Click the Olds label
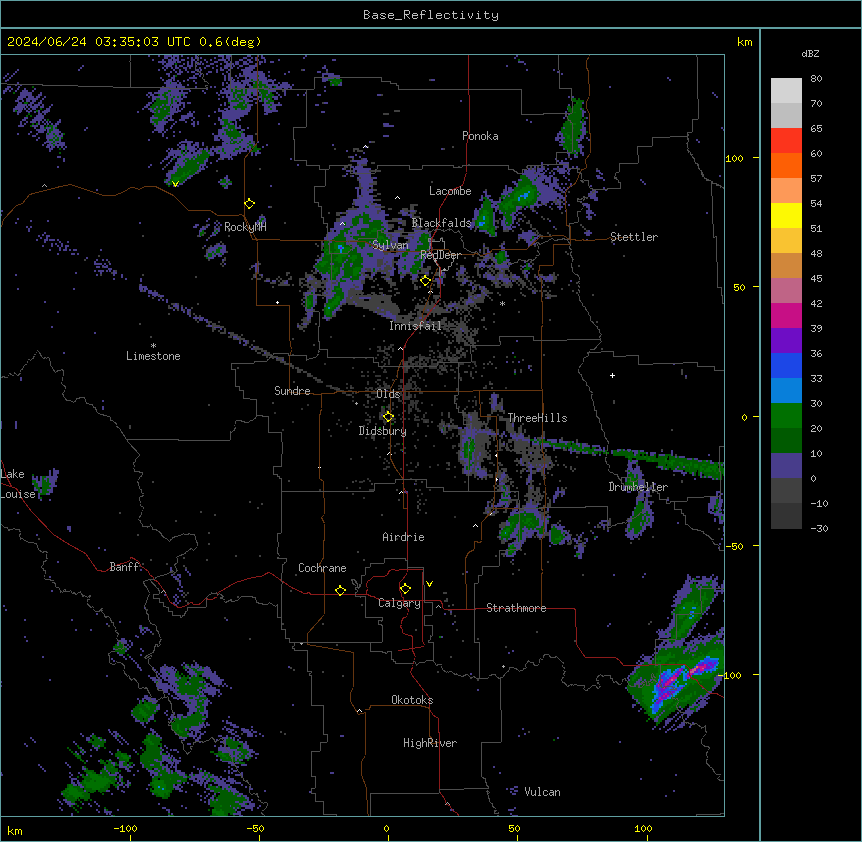 pos(388,394)
